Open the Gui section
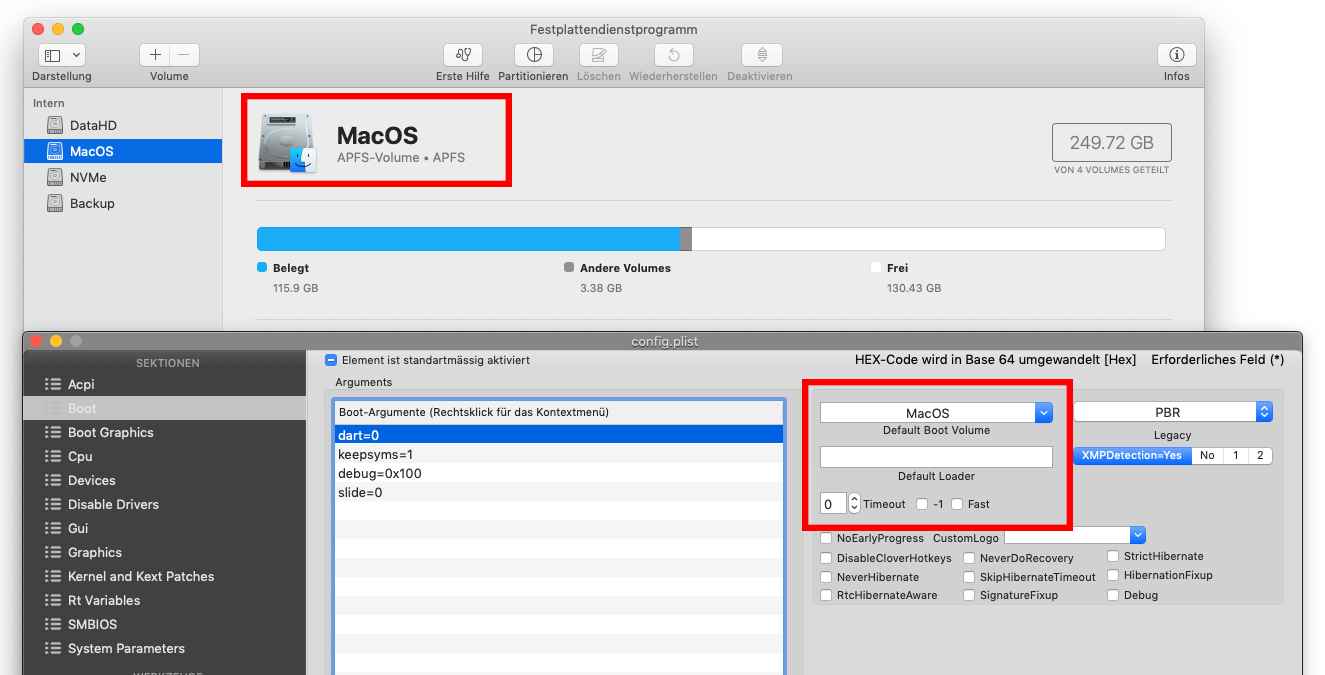 click(164, 528)
